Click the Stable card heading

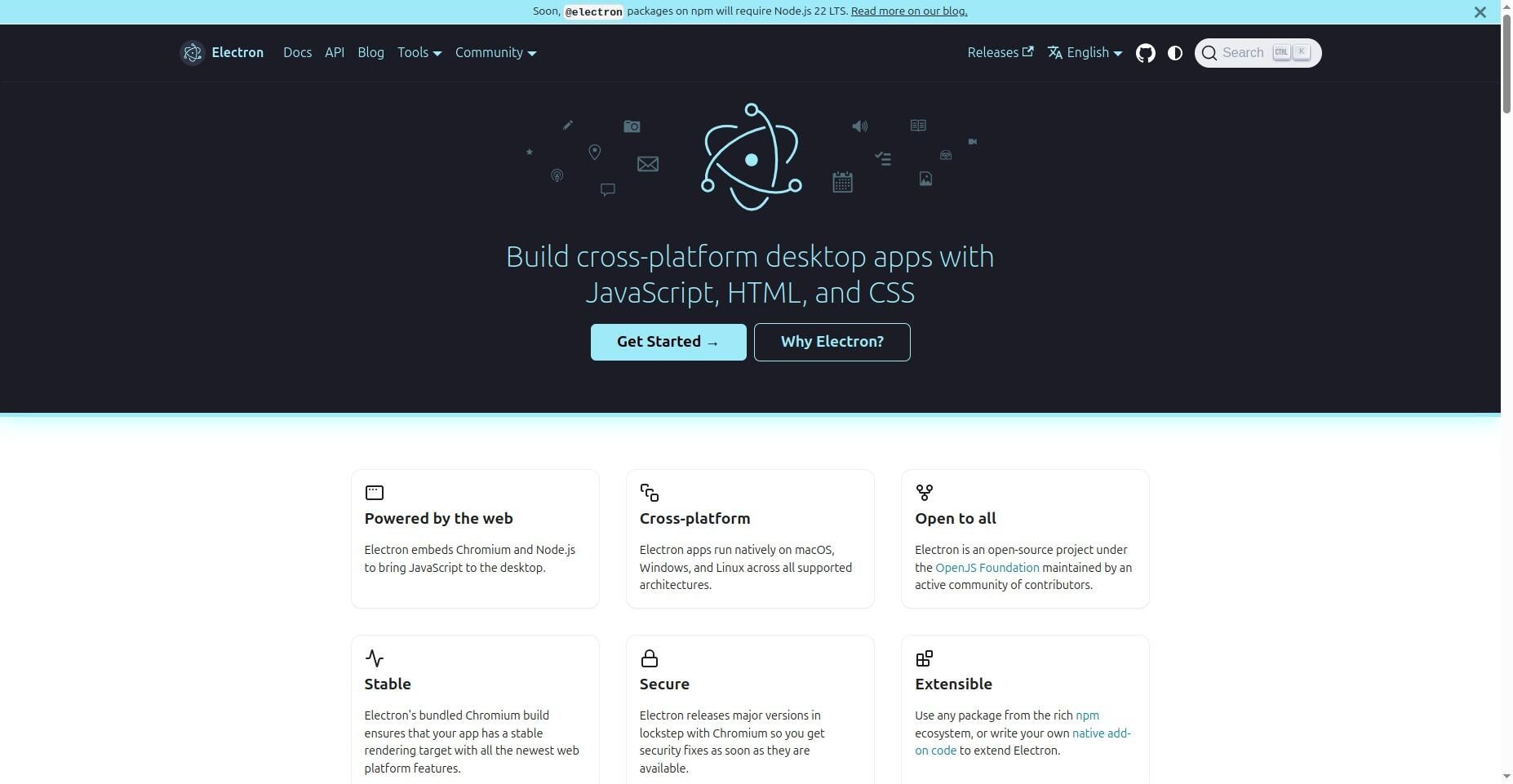coord(388,684)
